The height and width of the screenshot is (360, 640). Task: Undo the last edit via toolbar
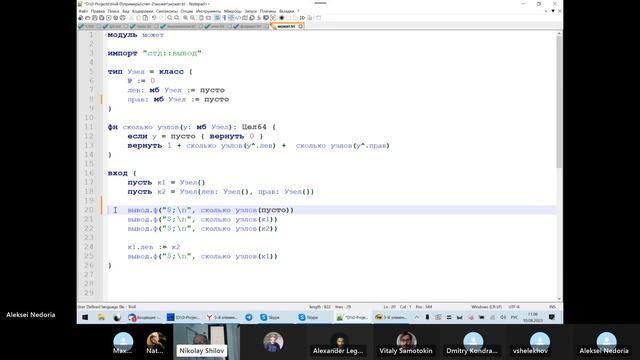pos(154,18)
